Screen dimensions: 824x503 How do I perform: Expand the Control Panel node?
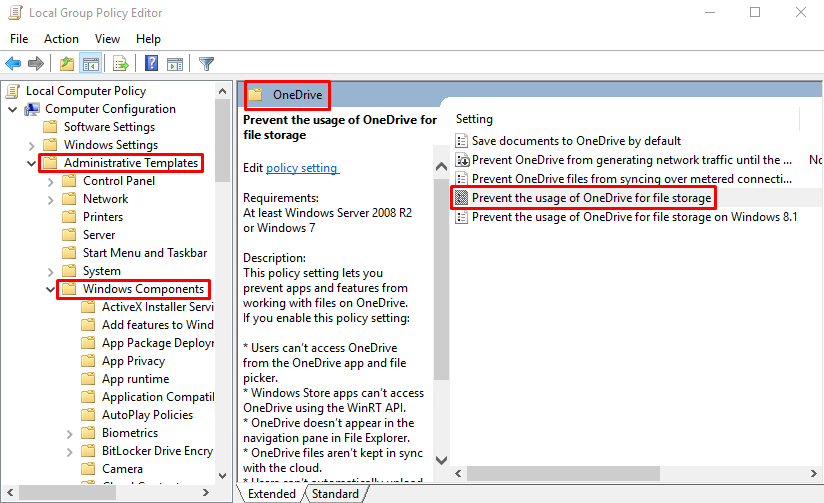point(50,181)
